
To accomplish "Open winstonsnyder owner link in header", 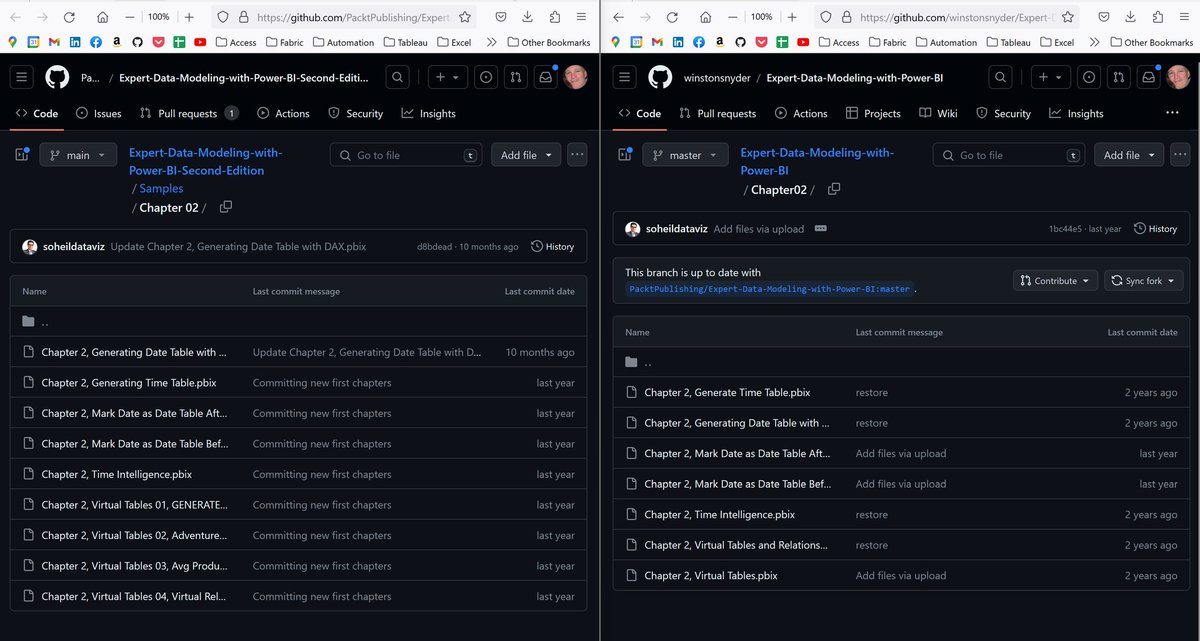I will coord(717,78).
